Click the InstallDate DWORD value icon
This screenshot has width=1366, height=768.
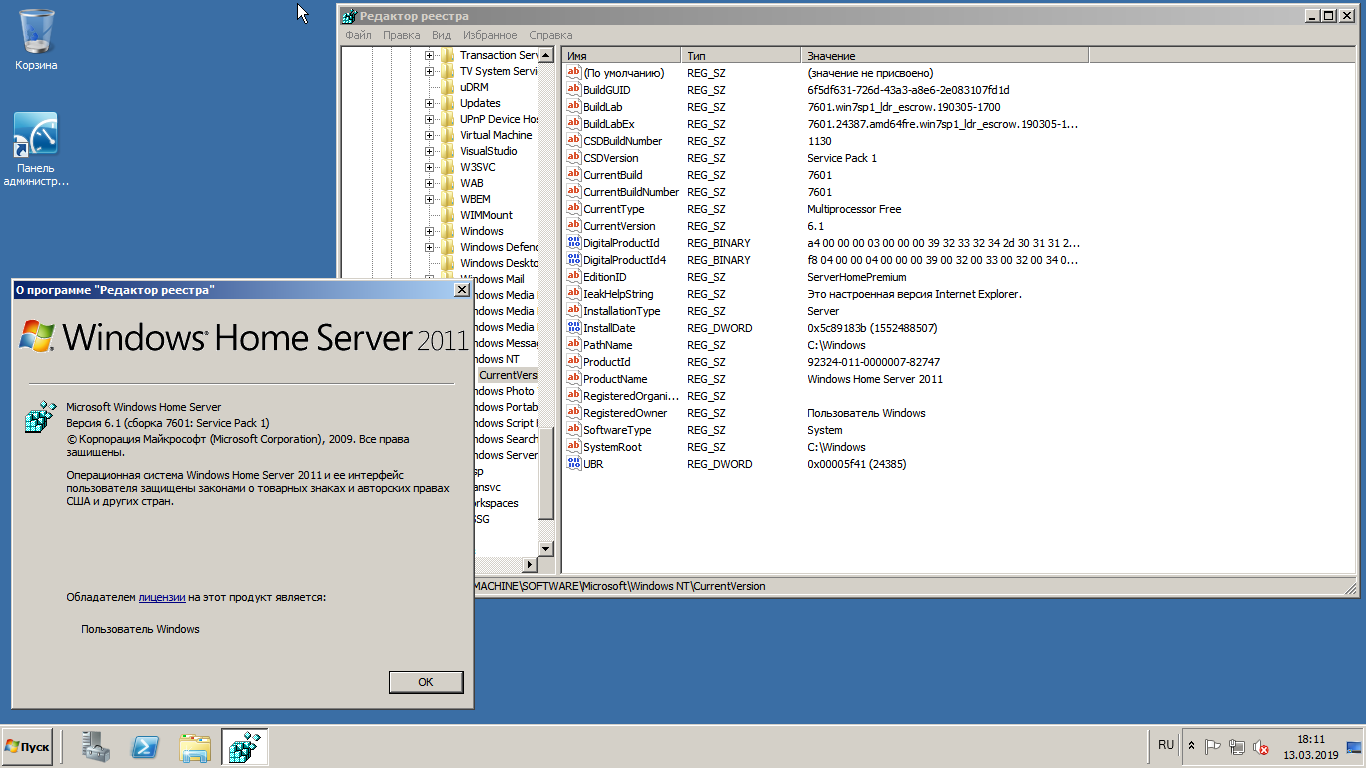tap(574, 328)
